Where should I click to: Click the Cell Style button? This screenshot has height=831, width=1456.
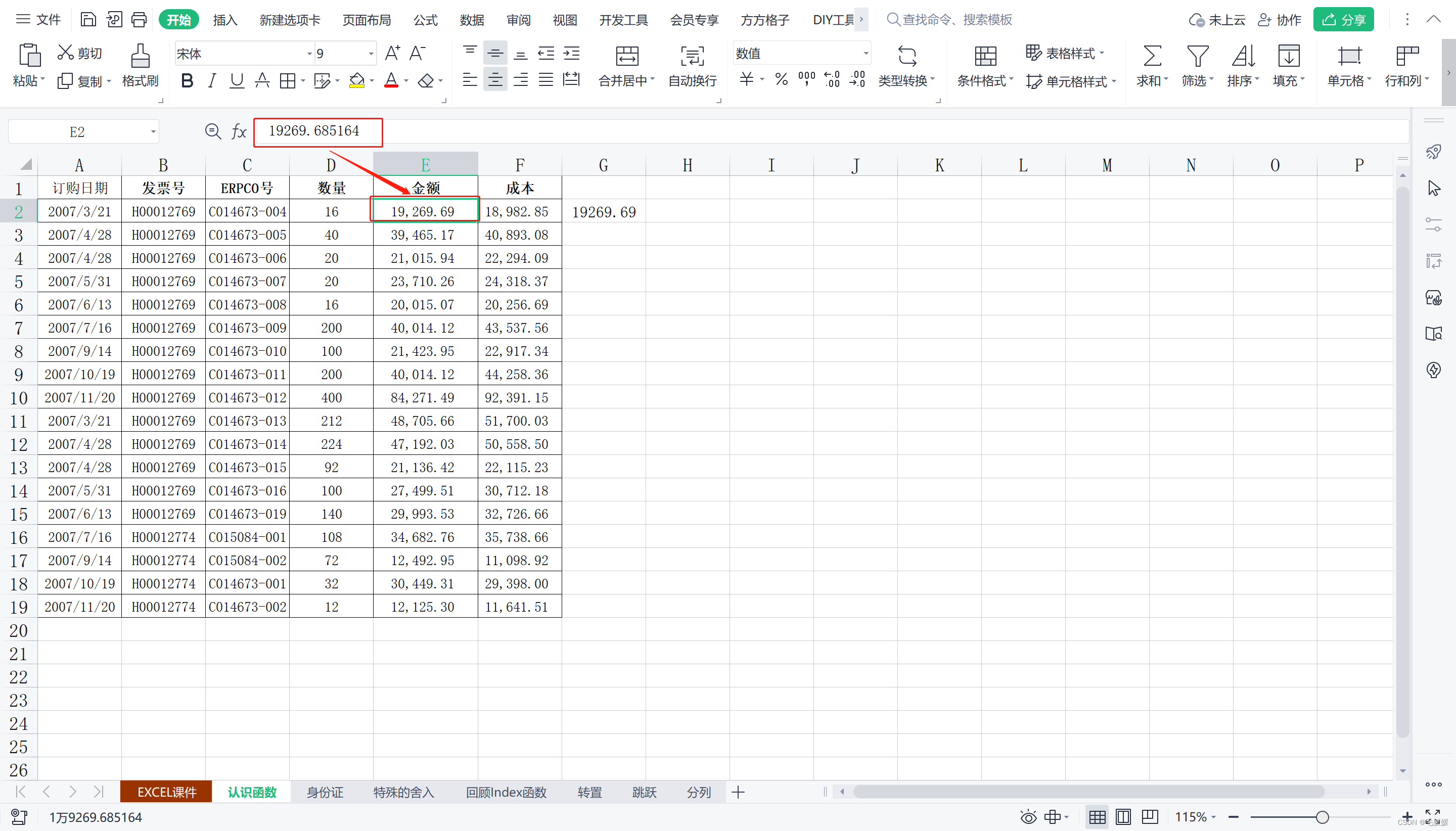[x=1070, y=81]
